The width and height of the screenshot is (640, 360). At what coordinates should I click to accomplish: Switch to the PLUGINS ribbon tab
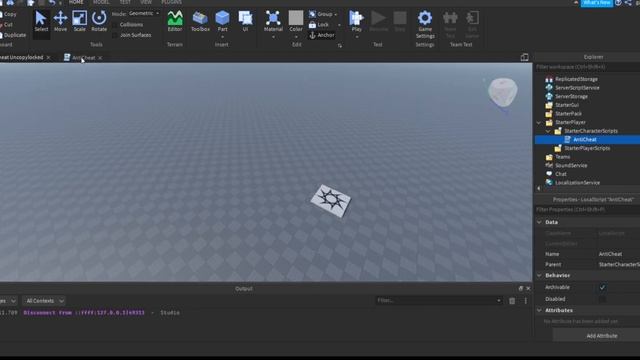(171, 2)
